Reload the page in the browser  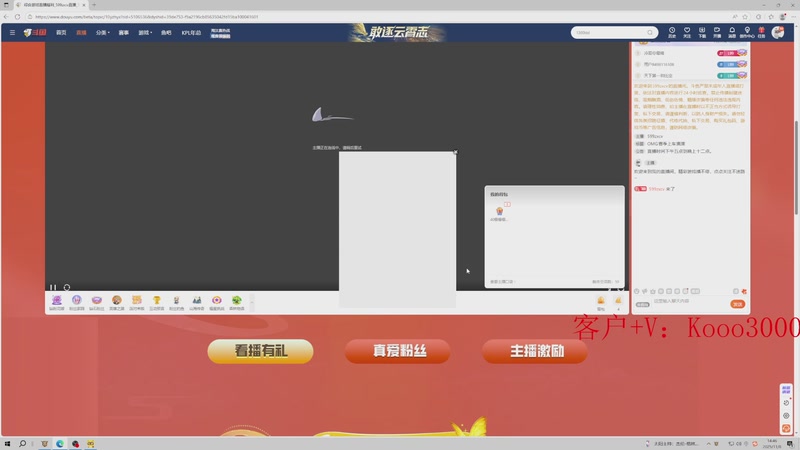17,17
